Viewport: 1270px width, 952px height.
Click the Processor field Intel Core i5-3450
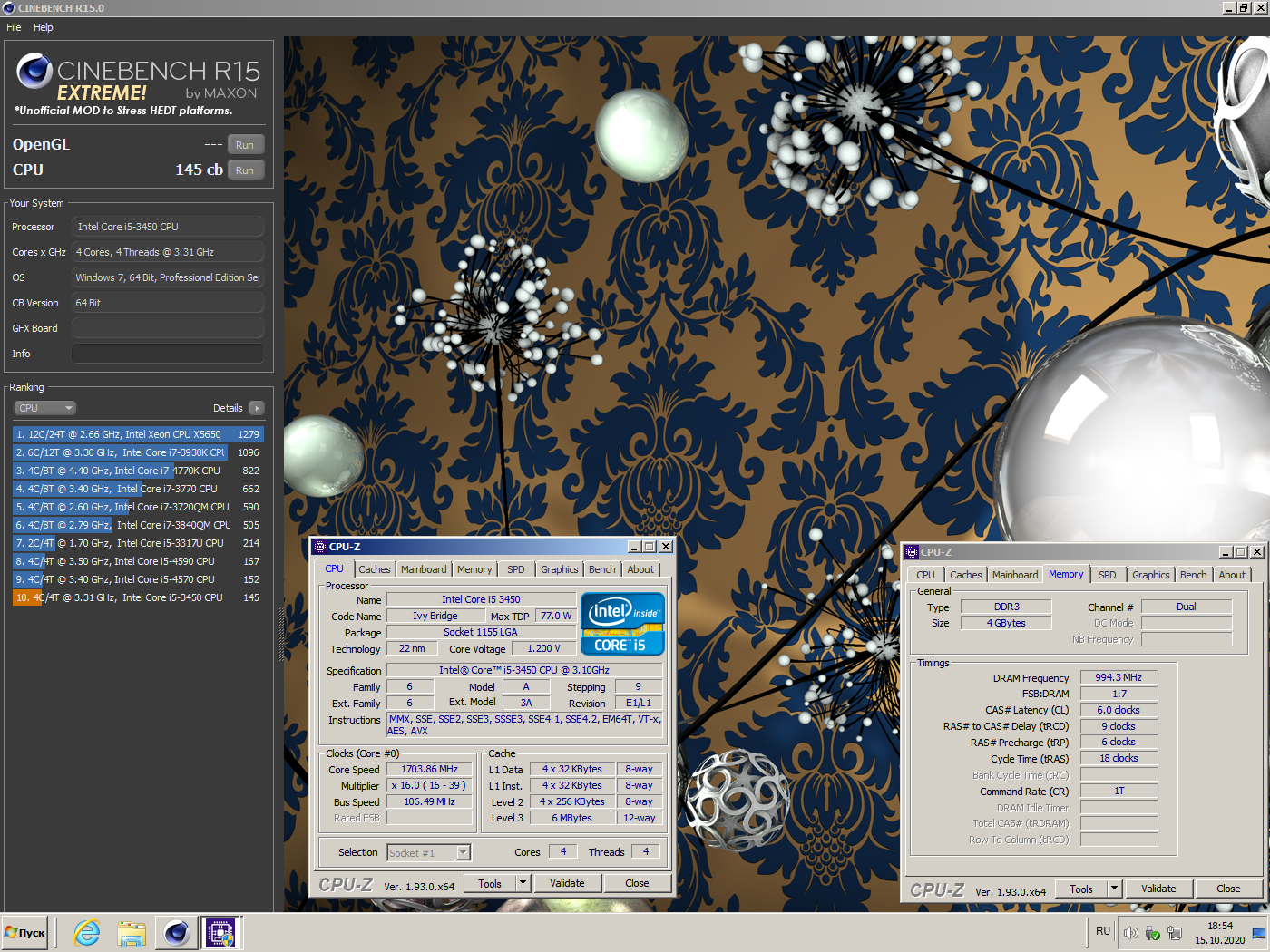168,227
